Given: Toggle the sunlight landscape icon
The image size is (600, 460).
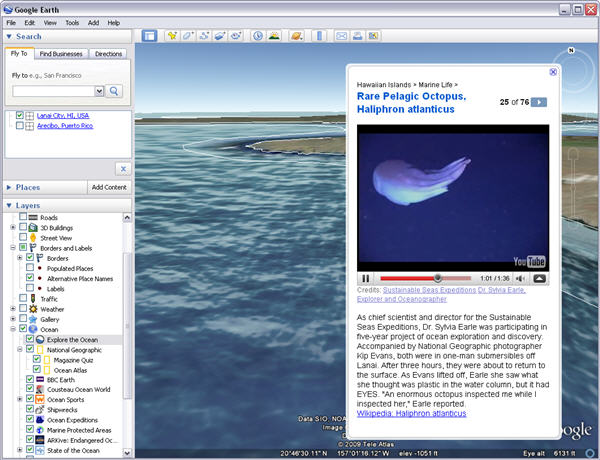Looking at the screenshot, I should [x=273, y=36].
